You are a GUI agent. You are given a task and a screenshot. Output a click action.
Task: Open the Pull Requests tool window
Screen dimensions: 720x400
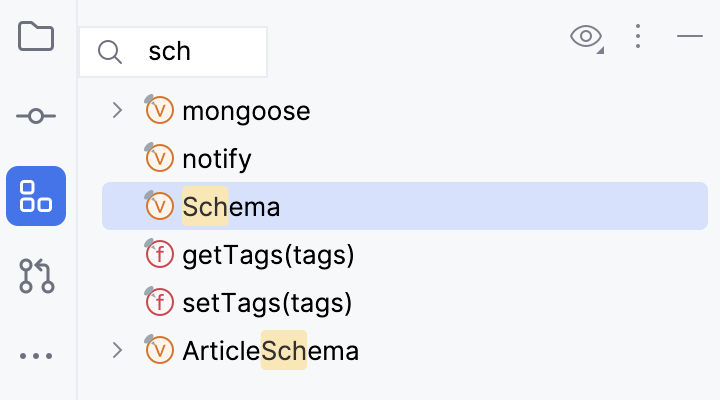click(36, 275)
